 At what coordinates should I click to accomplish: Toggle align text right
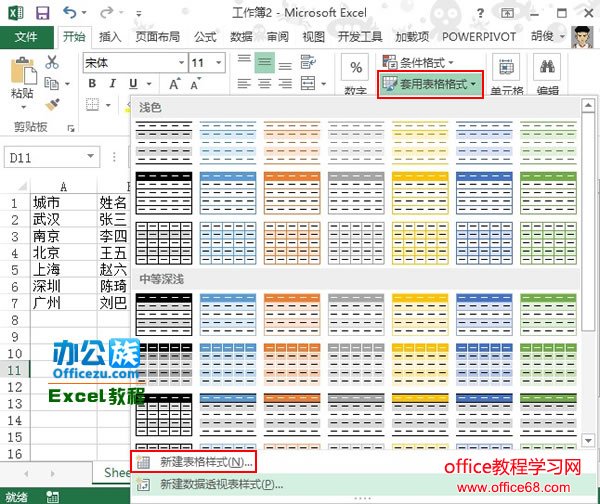(x=285, y=83)
